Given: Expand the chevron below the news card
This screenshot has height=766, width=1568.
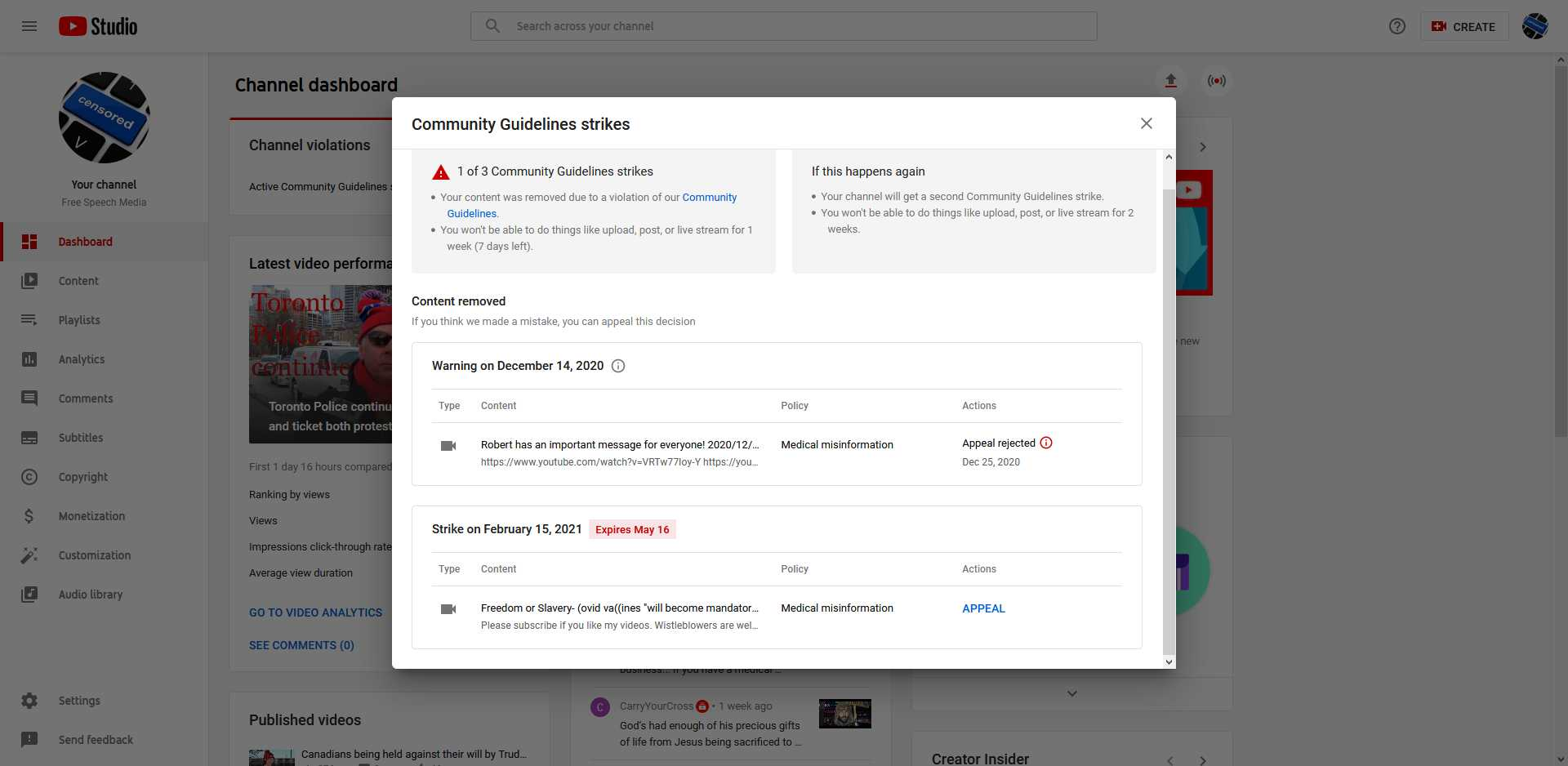Looking at the screenshot, I should click(x=1072, y=693).
